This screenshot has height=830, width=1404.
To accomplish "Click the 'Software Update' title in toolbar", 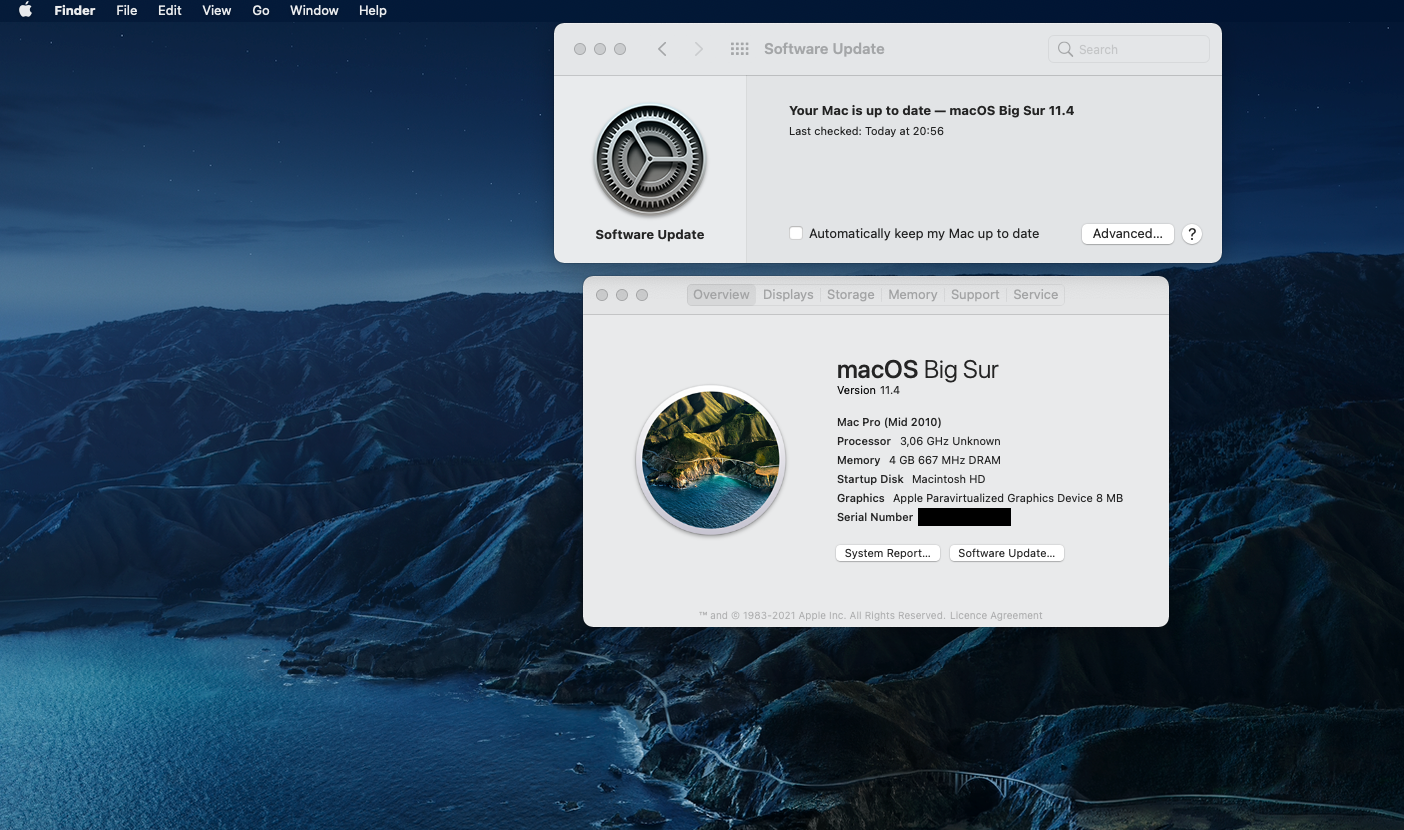I will [824, 49].
